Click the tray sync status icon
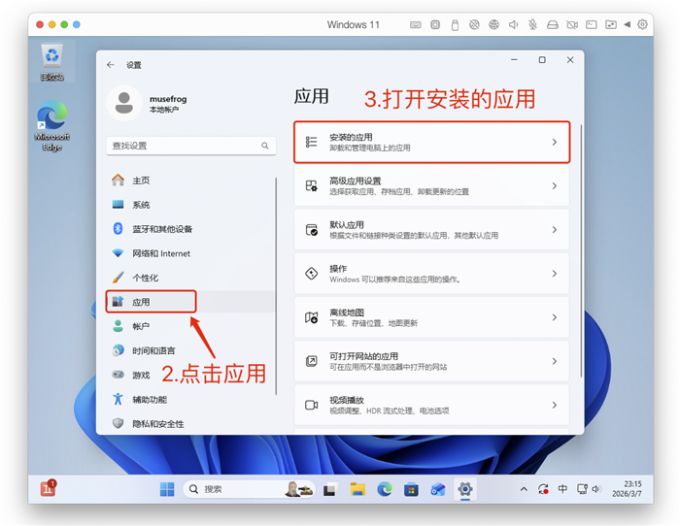Viewport: 680px width, 526px height. pyautogui.click(x=543, y=489)
